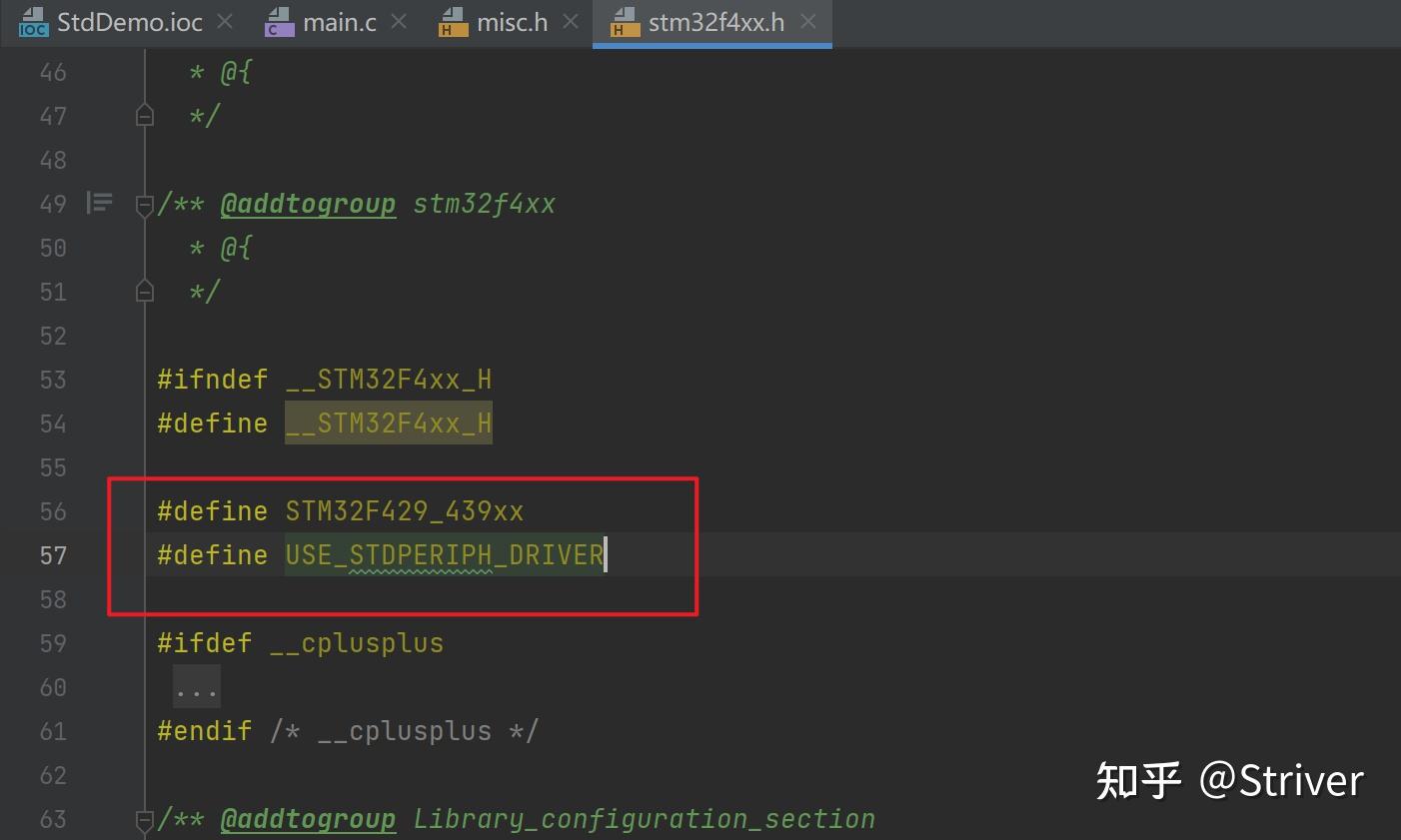Click the orange H icon on misc.h tab
Viewport: 1401px width, 840px height.
tap(452, 22)
